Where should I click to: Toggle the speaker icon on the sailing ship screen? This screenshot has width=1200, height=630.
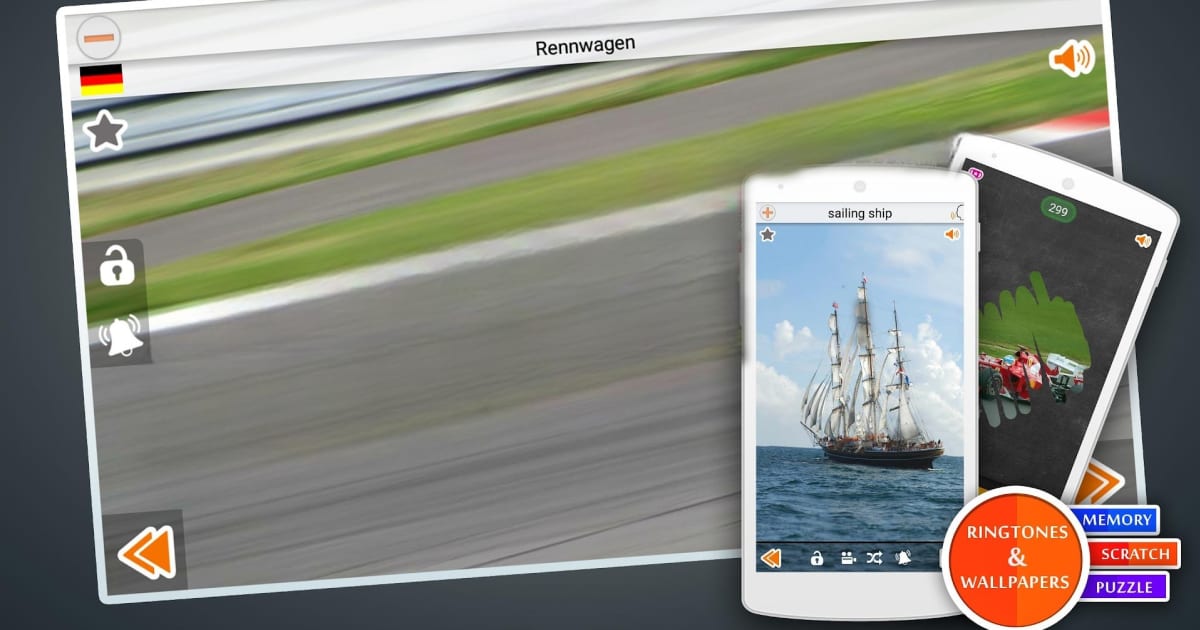[951, 234]
